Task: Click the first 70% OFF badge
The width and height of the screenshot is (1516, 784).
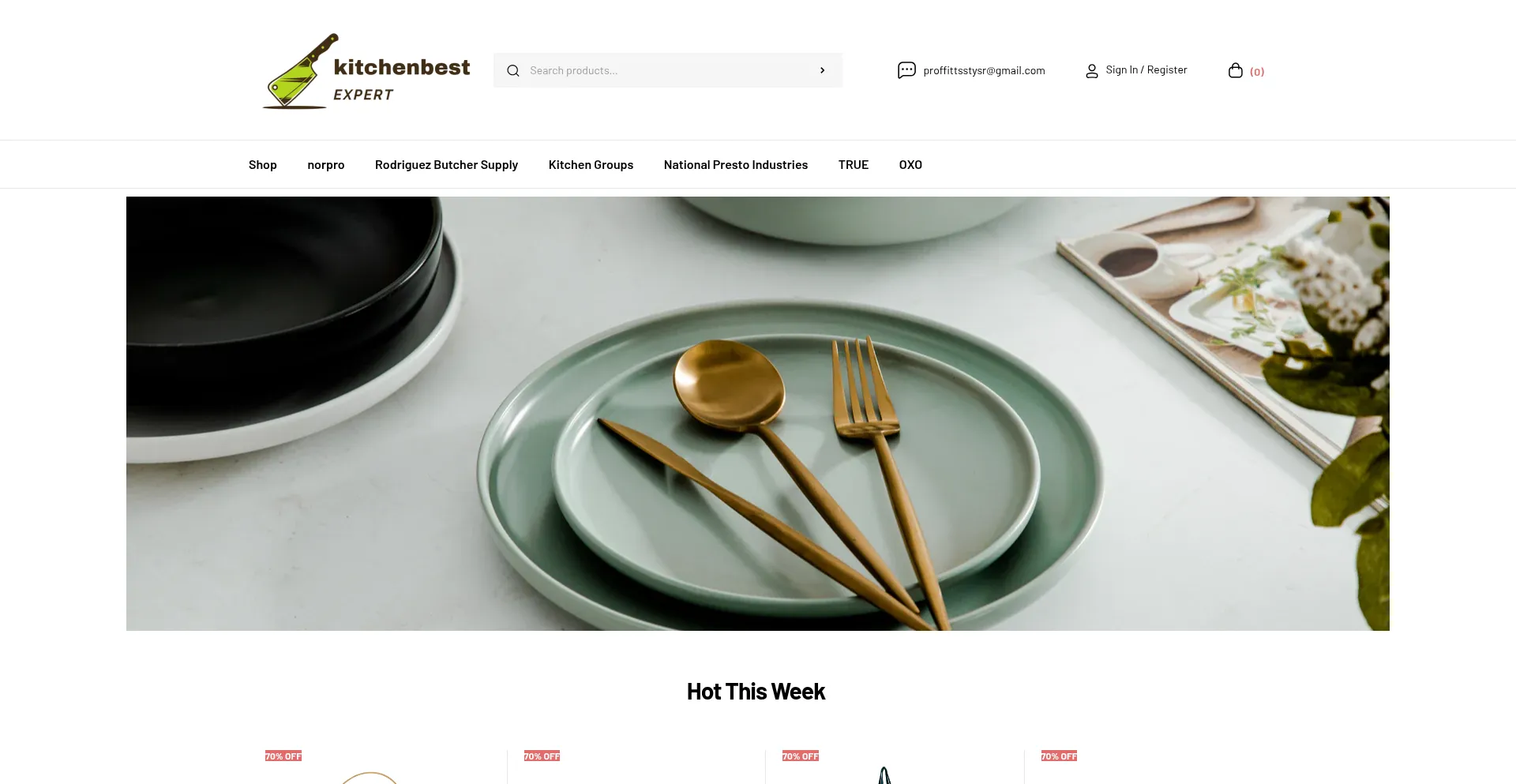Action: point(283,756)
